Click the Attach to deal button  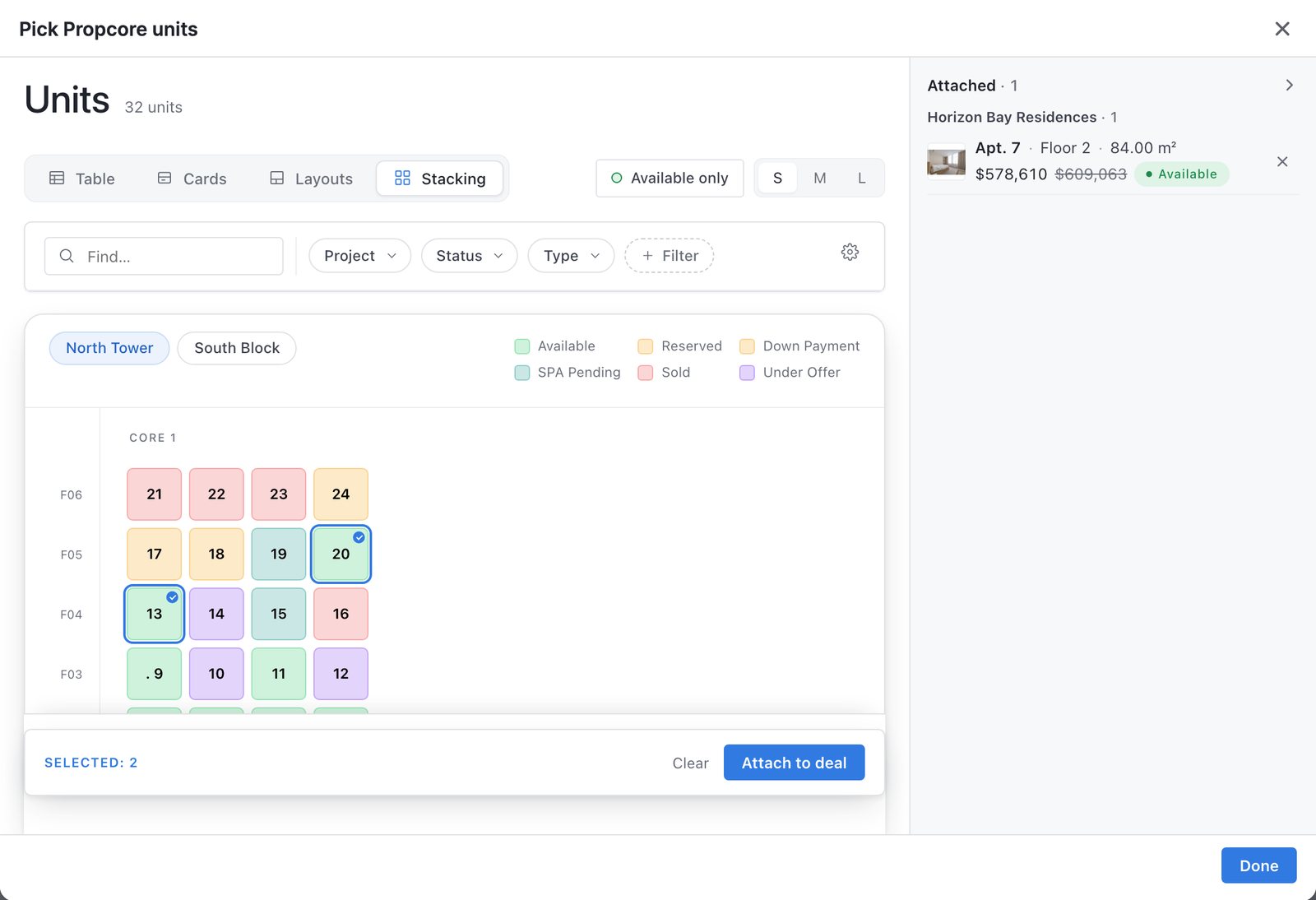(794, 763)
